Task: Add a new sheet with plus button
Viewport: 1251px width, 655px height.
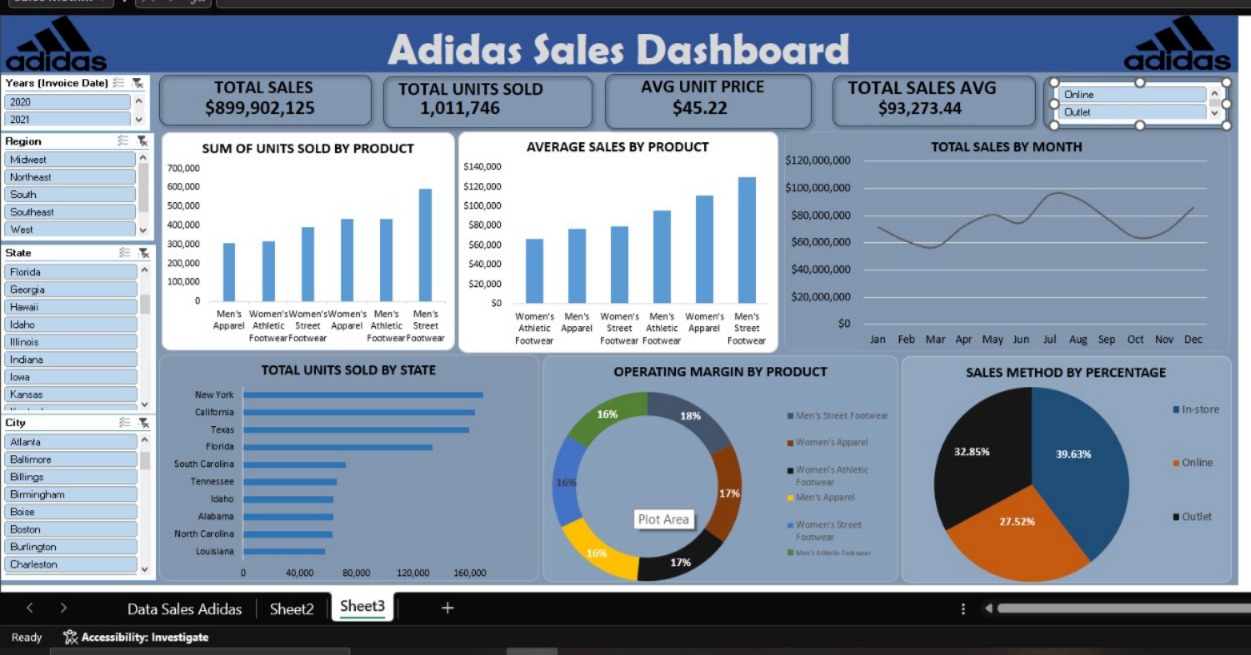Action: tap(447, 607)
